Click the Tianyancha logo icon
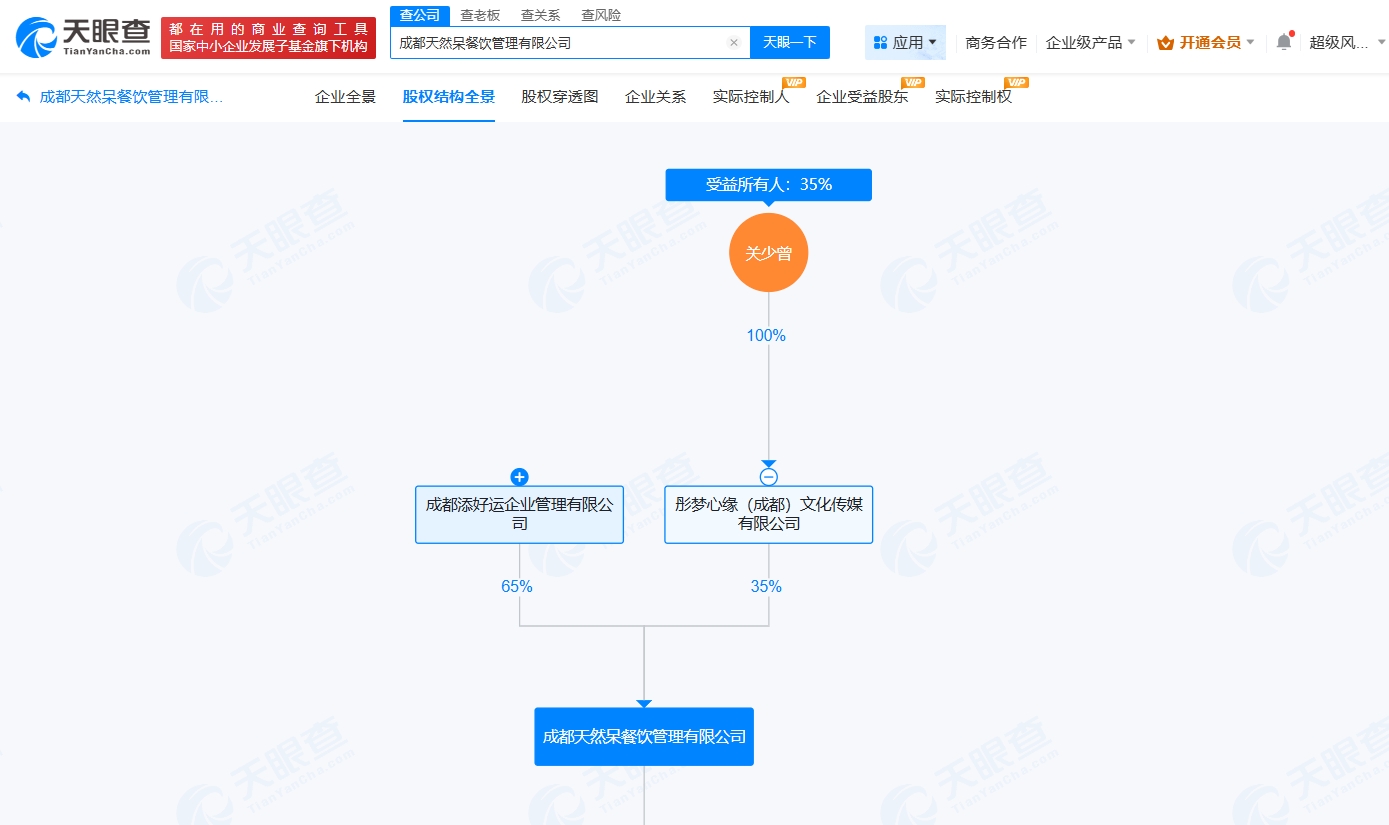 click(38, 38)
